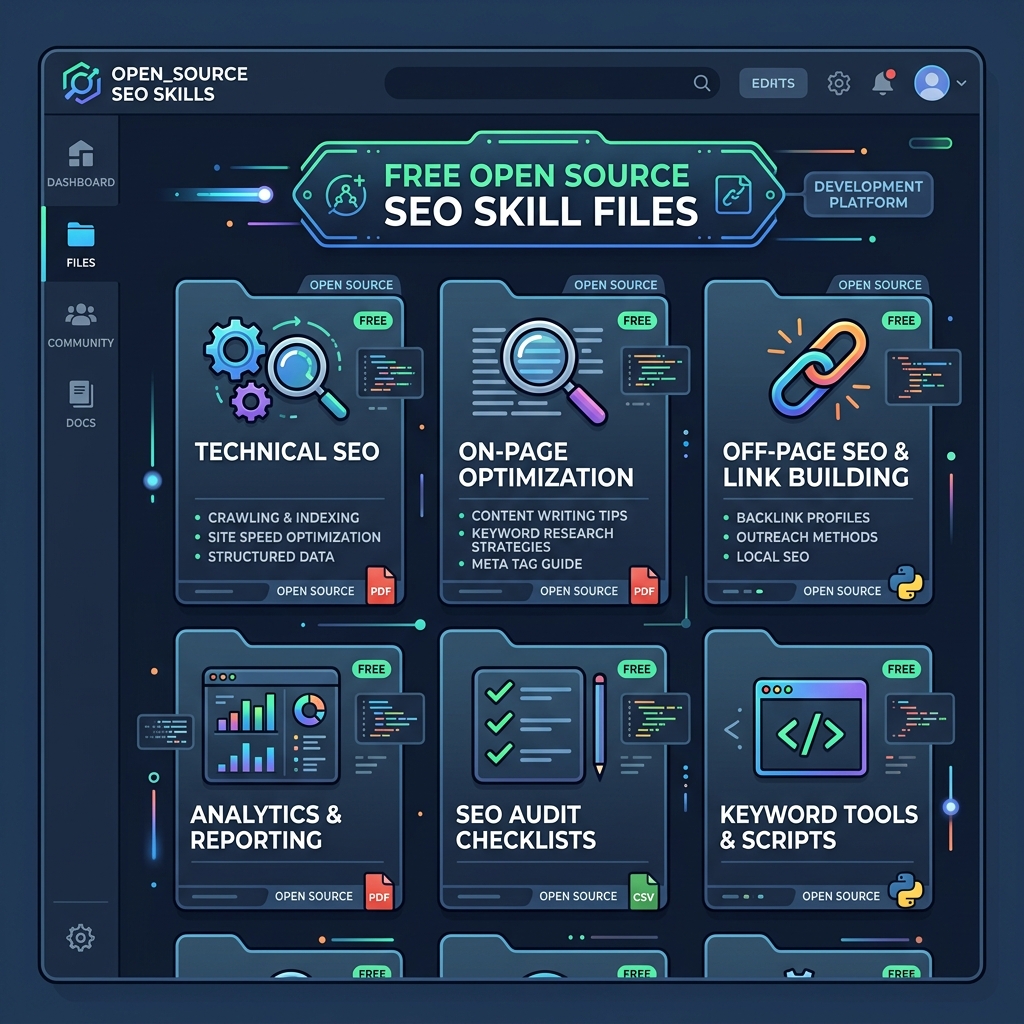This screenshot has width=1024, height=1024.
Task: Select Crawling & Indexing list item
Action: click(x=283, y=517)
